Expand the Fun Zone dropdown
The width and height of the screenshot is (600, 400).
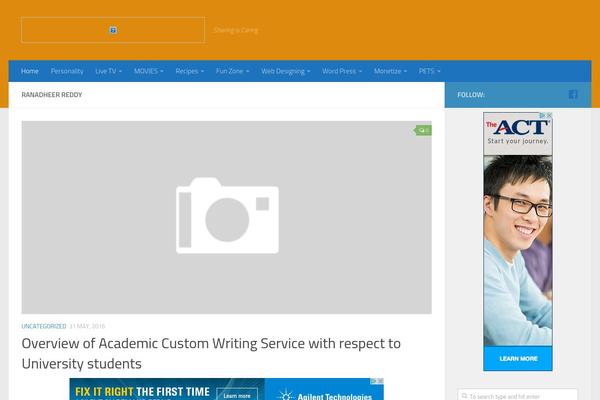[x=233, y=71]
